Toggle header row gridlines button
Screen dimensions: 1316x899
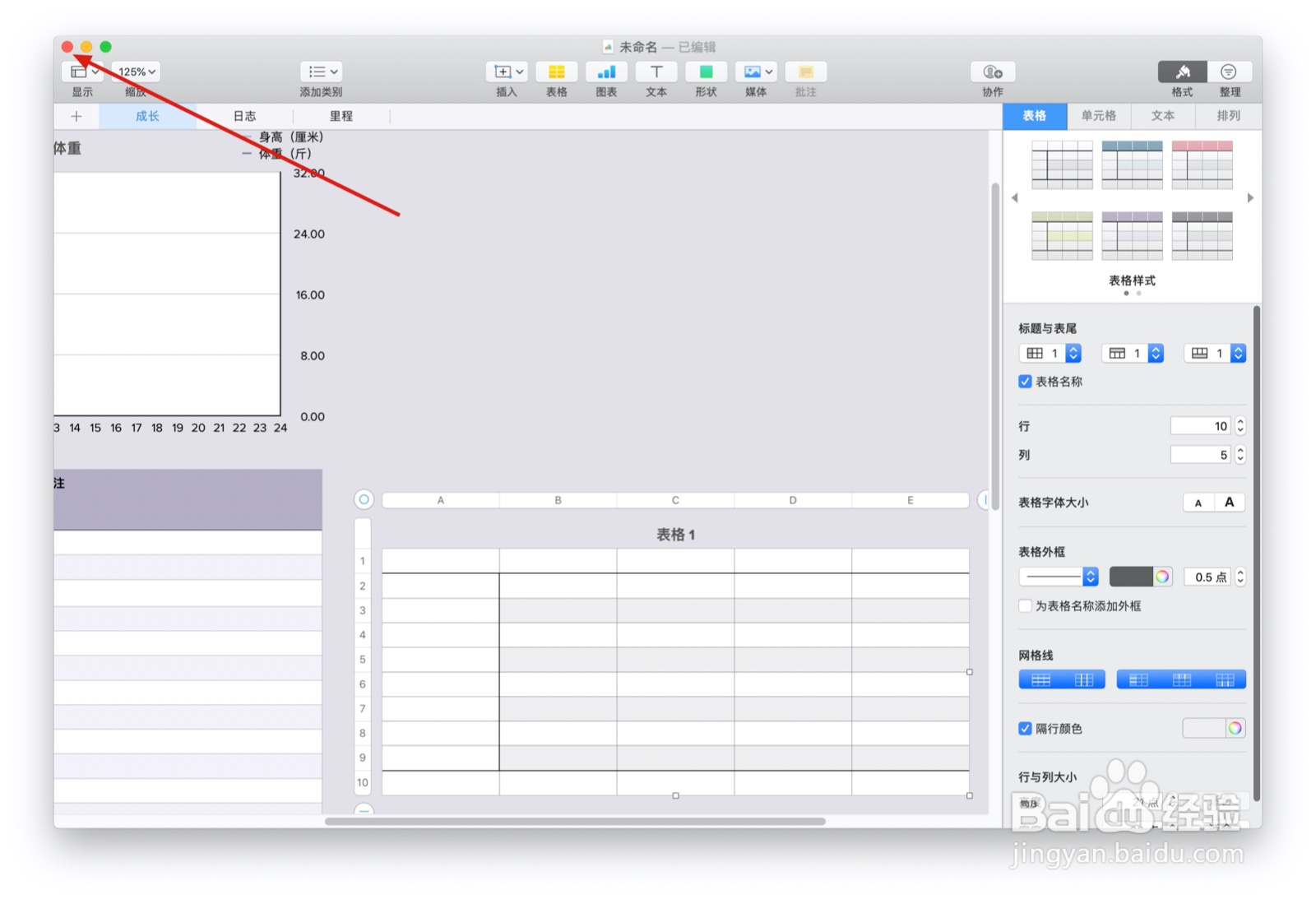(x=1182, y=680)
